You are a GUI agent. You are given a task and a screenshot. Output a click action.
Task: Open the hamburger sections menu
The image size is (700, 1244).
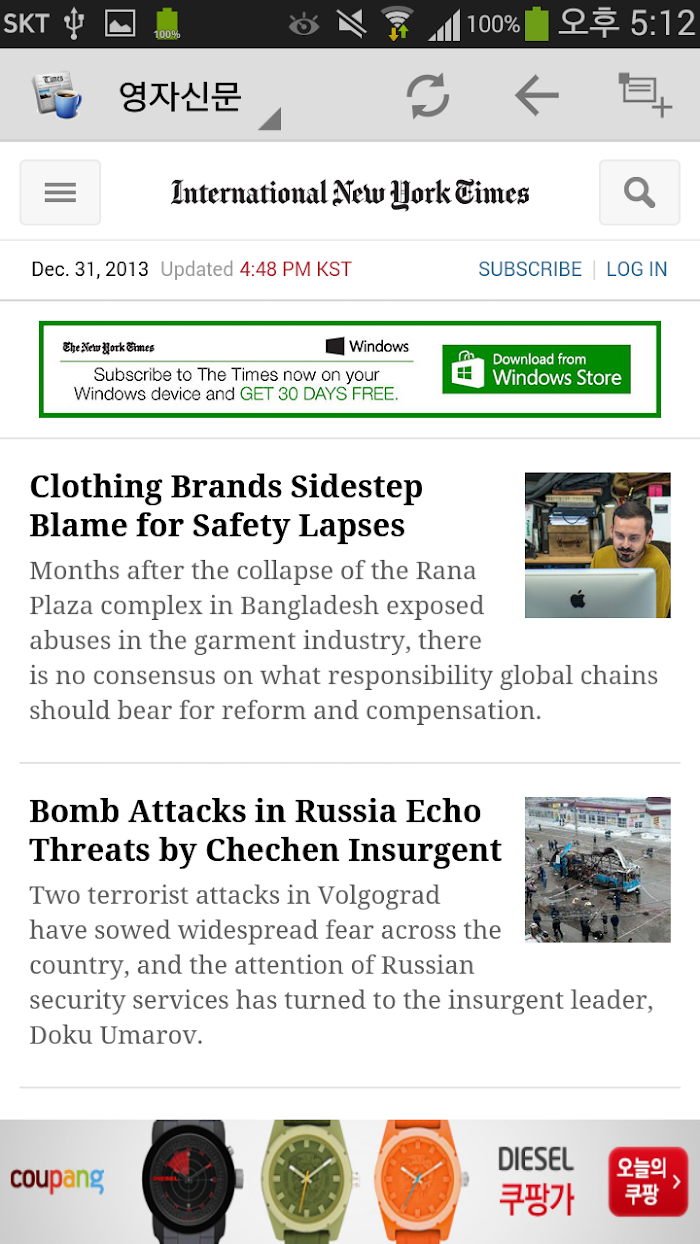click(60, 192)
